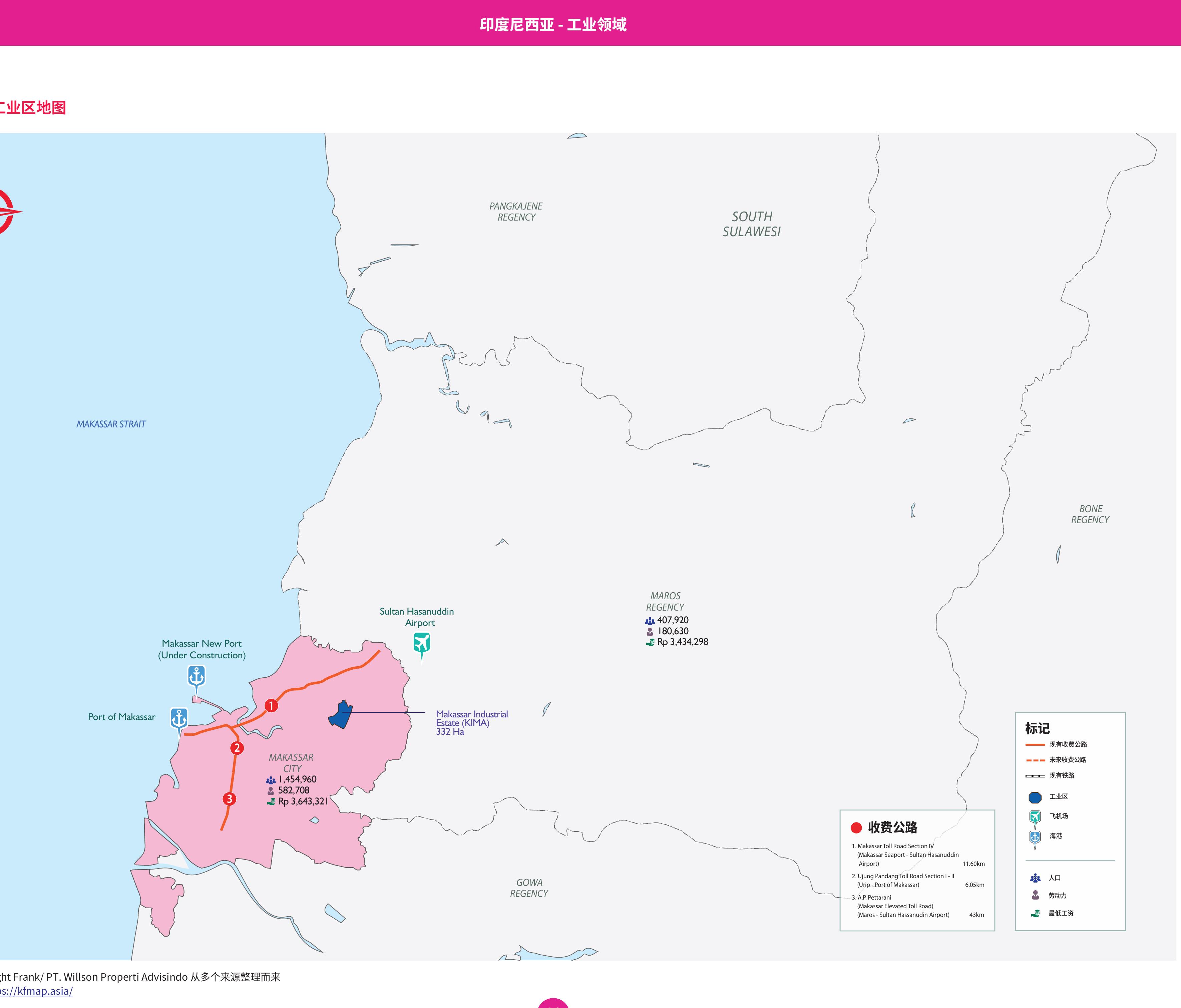Click the seaport anchor icon in legend
This screenshot has height=1008, width=1181.
(x=1035, y=839)
